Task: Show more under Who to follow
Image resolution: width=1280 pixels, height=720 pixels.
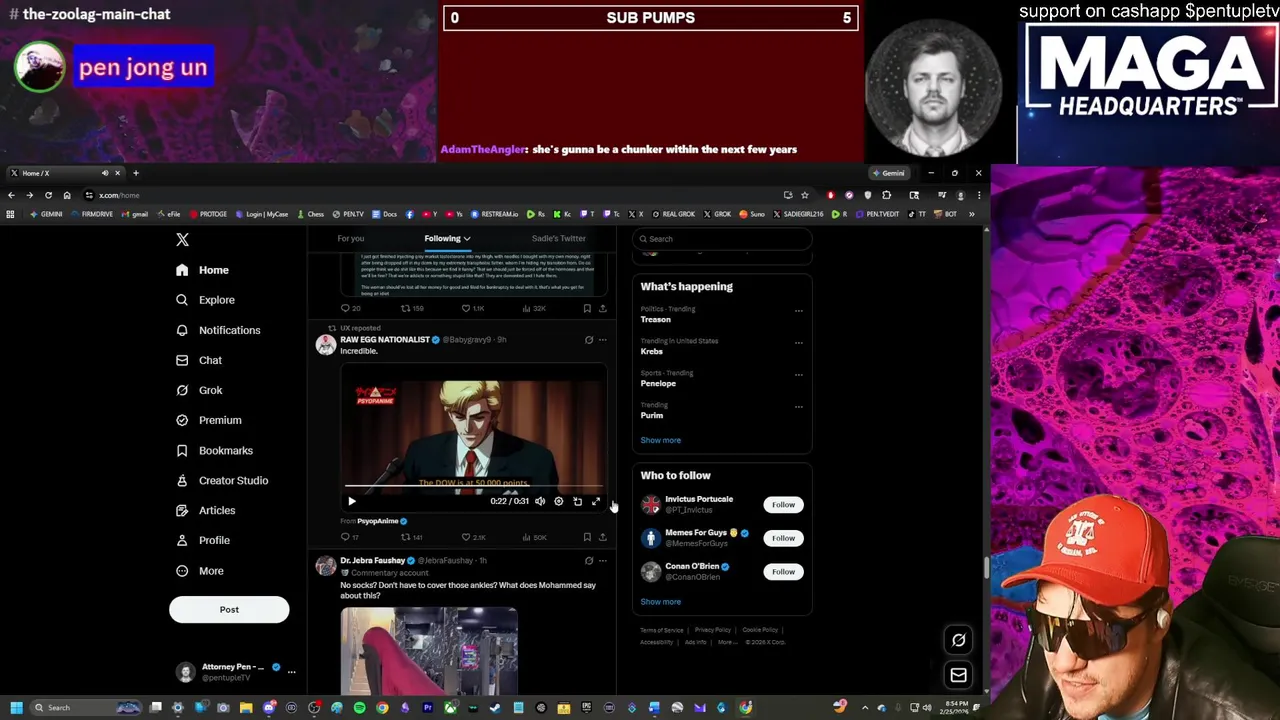Action: (x=660, y=602)
